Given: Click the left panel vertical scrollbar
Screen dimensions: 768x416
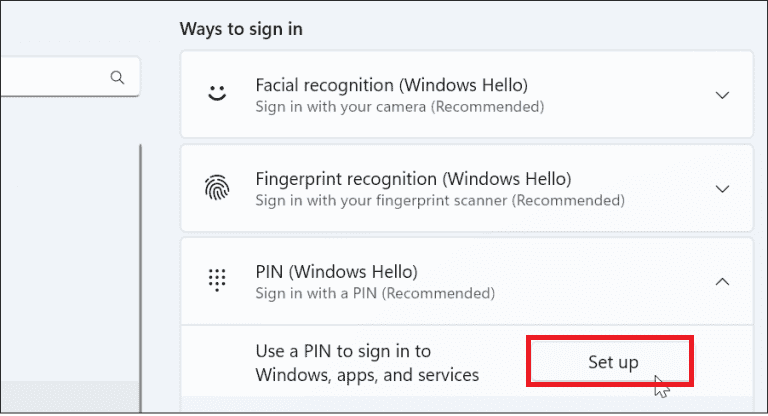Looking at the screenshot, I should [x=141, y=250].
